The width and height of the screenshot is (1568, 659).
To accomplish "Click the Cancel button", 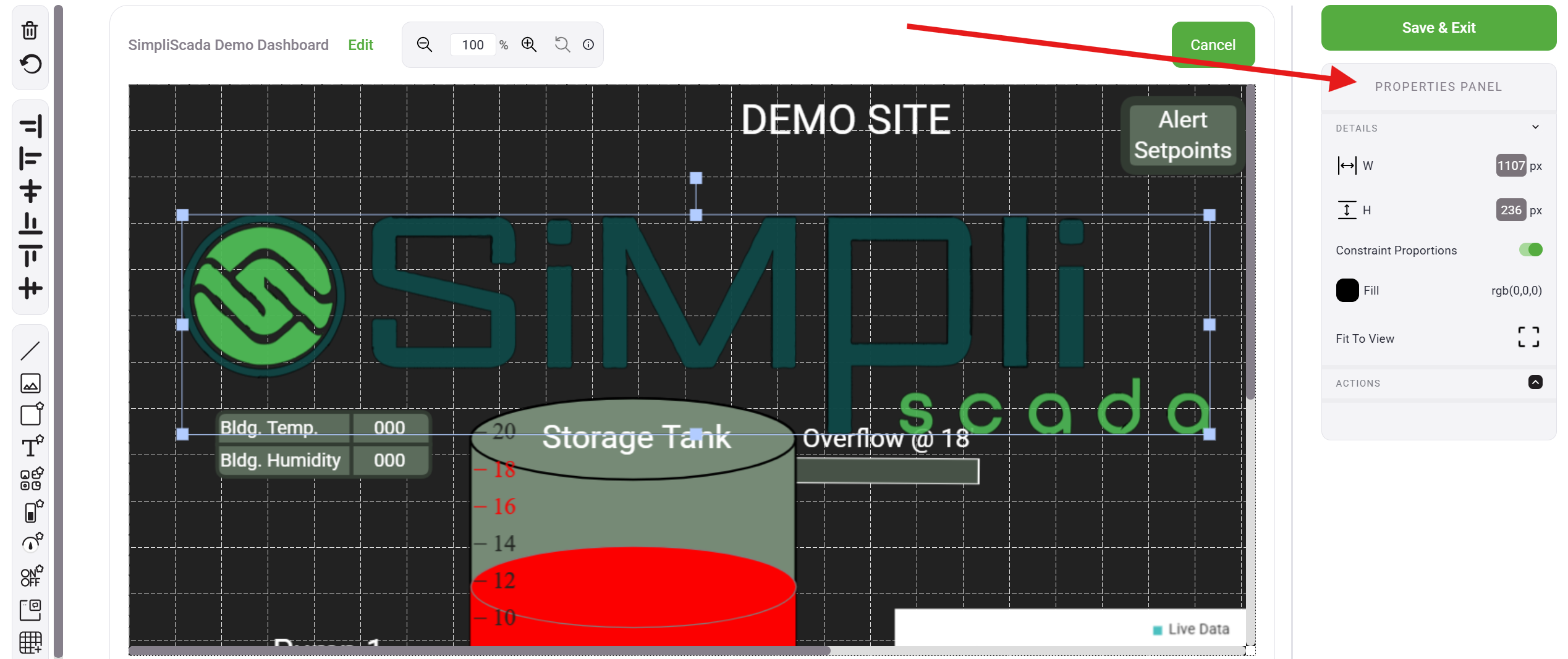I will [x=1212, y=45].
